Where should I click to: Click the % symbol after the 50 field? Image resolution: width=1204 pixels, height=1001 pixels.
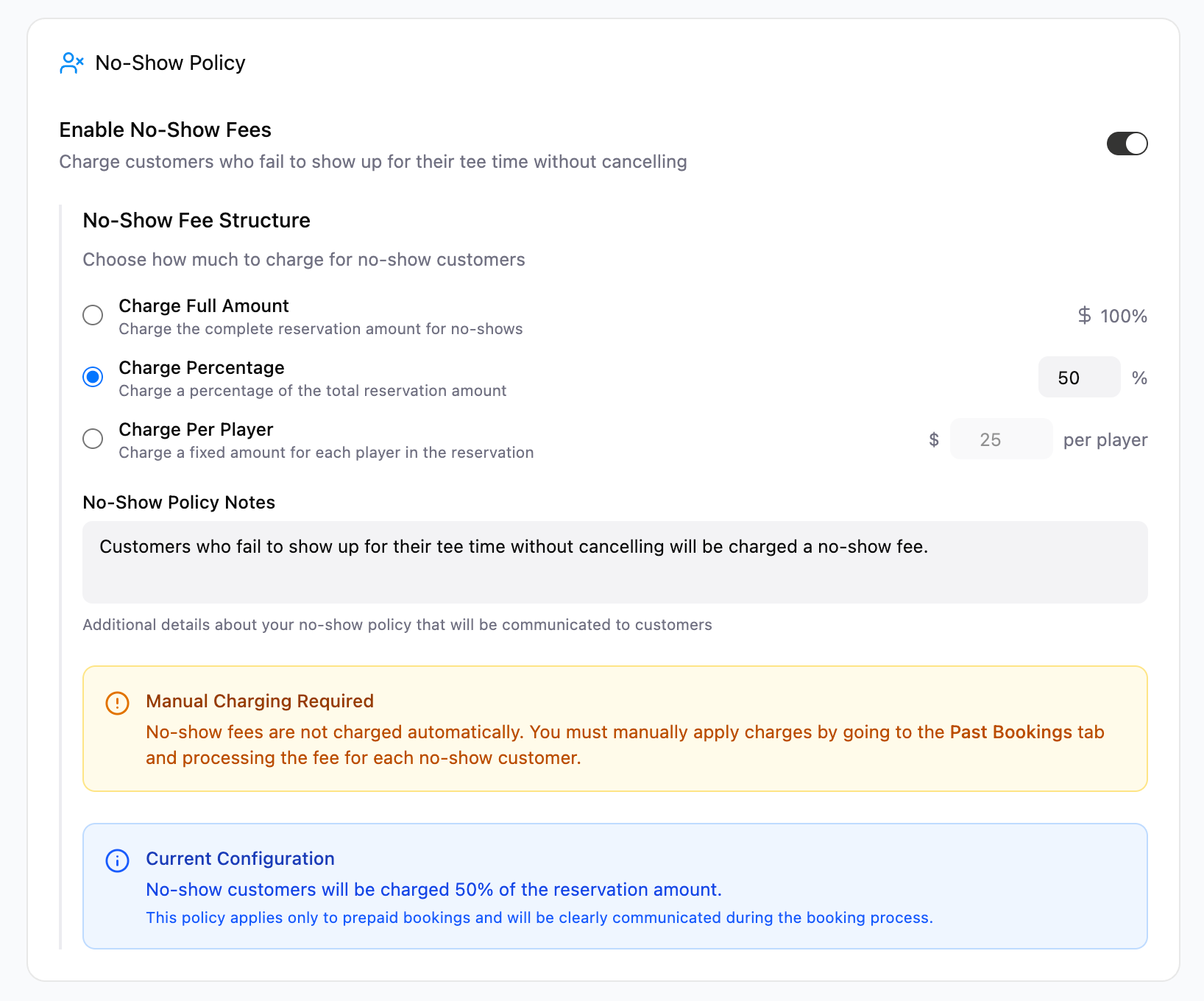pyautogui.click(x=1139, y=378)
